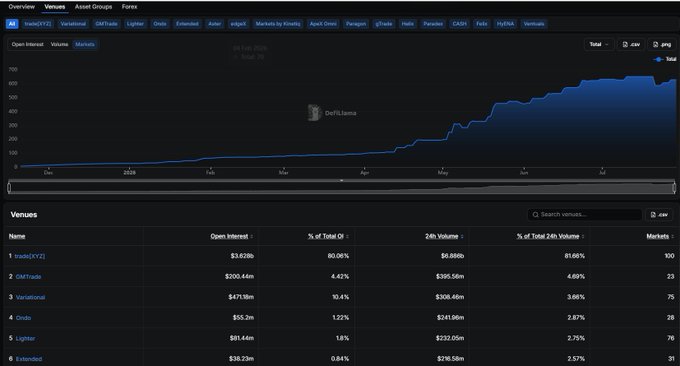The image size is (680, 366).
Task: Select the Paragon filter chip
Action: pos(356,24)
